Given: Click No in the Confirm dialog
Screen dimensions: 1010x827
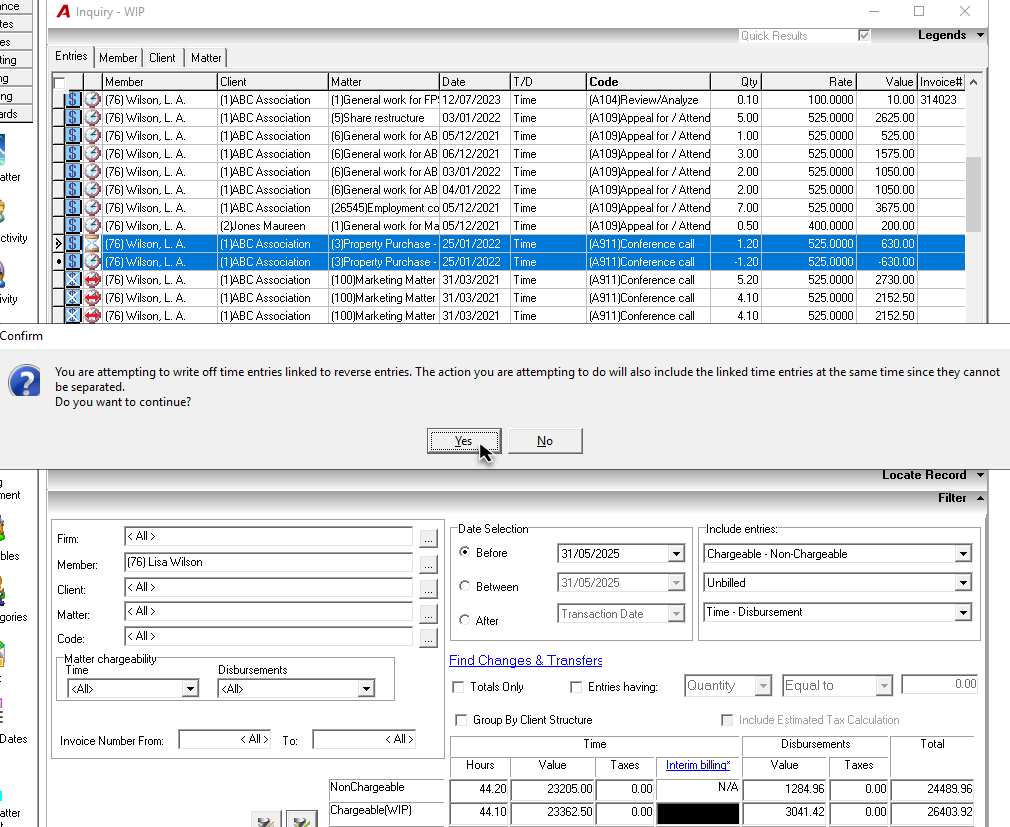Looking at the screenshot, I should pos(545,441).
